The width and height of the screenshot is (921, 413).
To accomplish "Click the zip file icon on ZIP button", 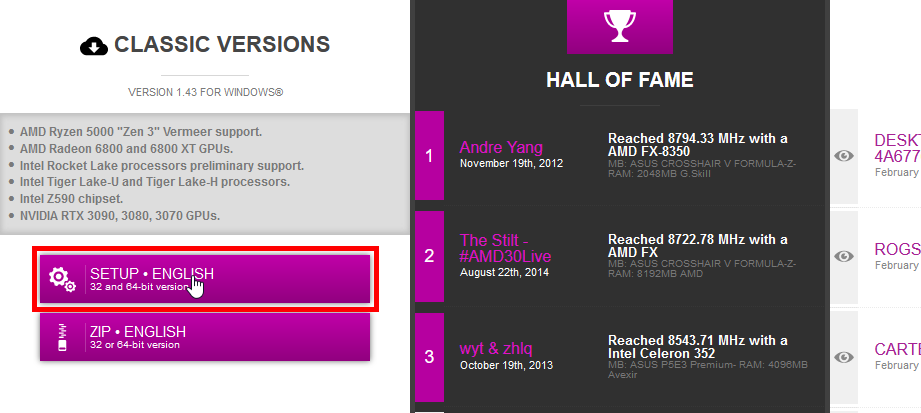I will tap(62, 337).
